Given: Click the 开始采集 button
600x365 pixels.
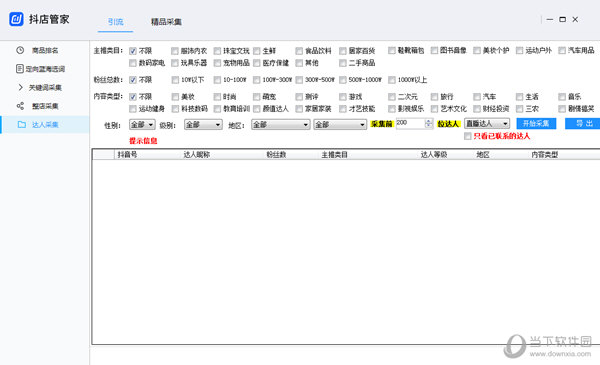Looking at the screenshot, I should click(536, 124).
